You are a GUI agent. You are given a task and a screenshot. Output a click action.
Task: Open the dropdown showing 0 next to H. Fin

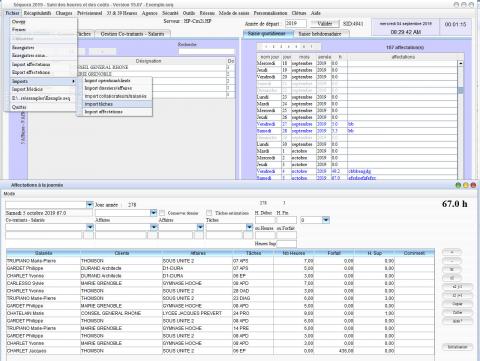(326, 220)
